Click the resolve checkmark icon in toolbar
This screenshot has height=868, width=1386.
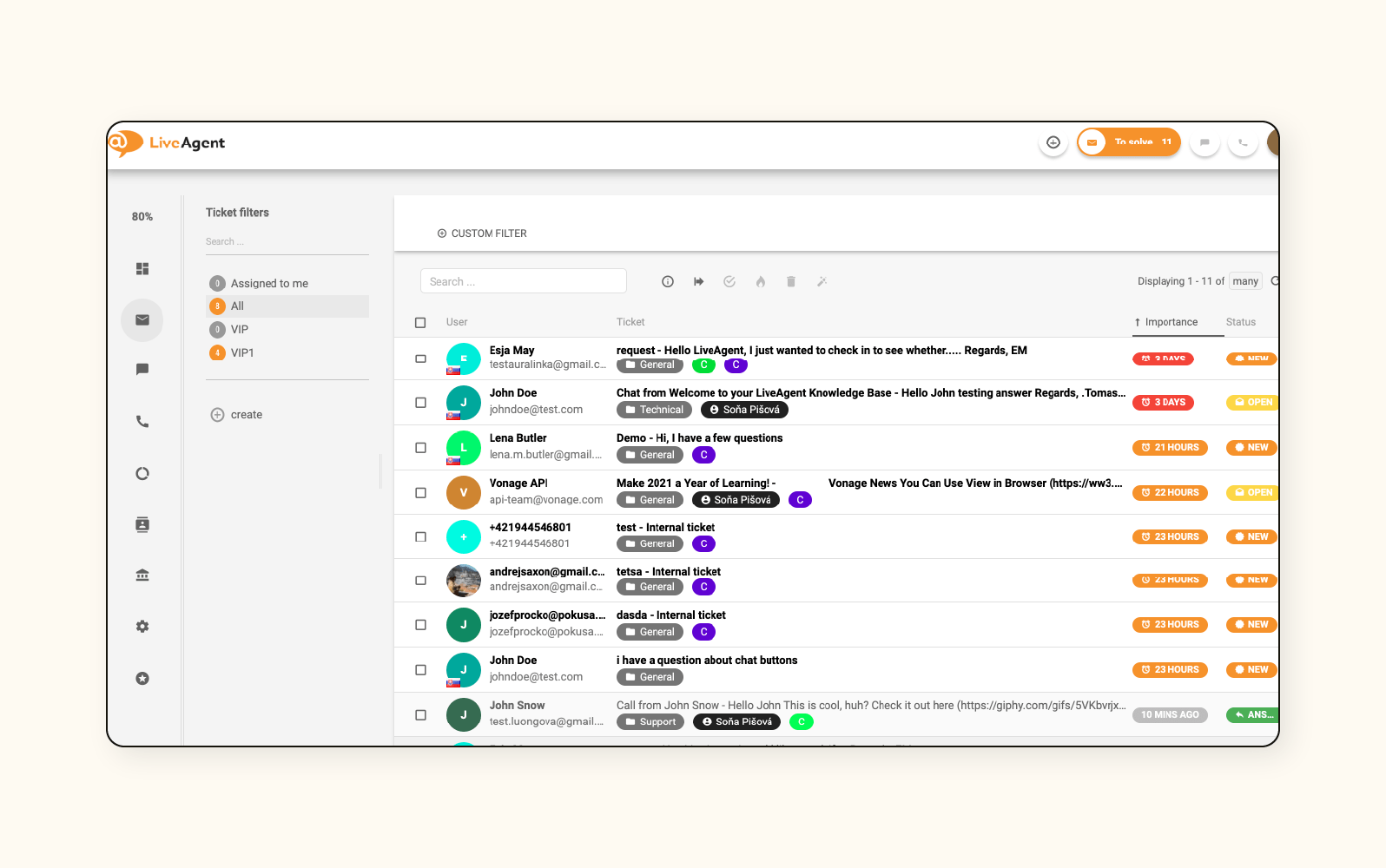point(729,281)
